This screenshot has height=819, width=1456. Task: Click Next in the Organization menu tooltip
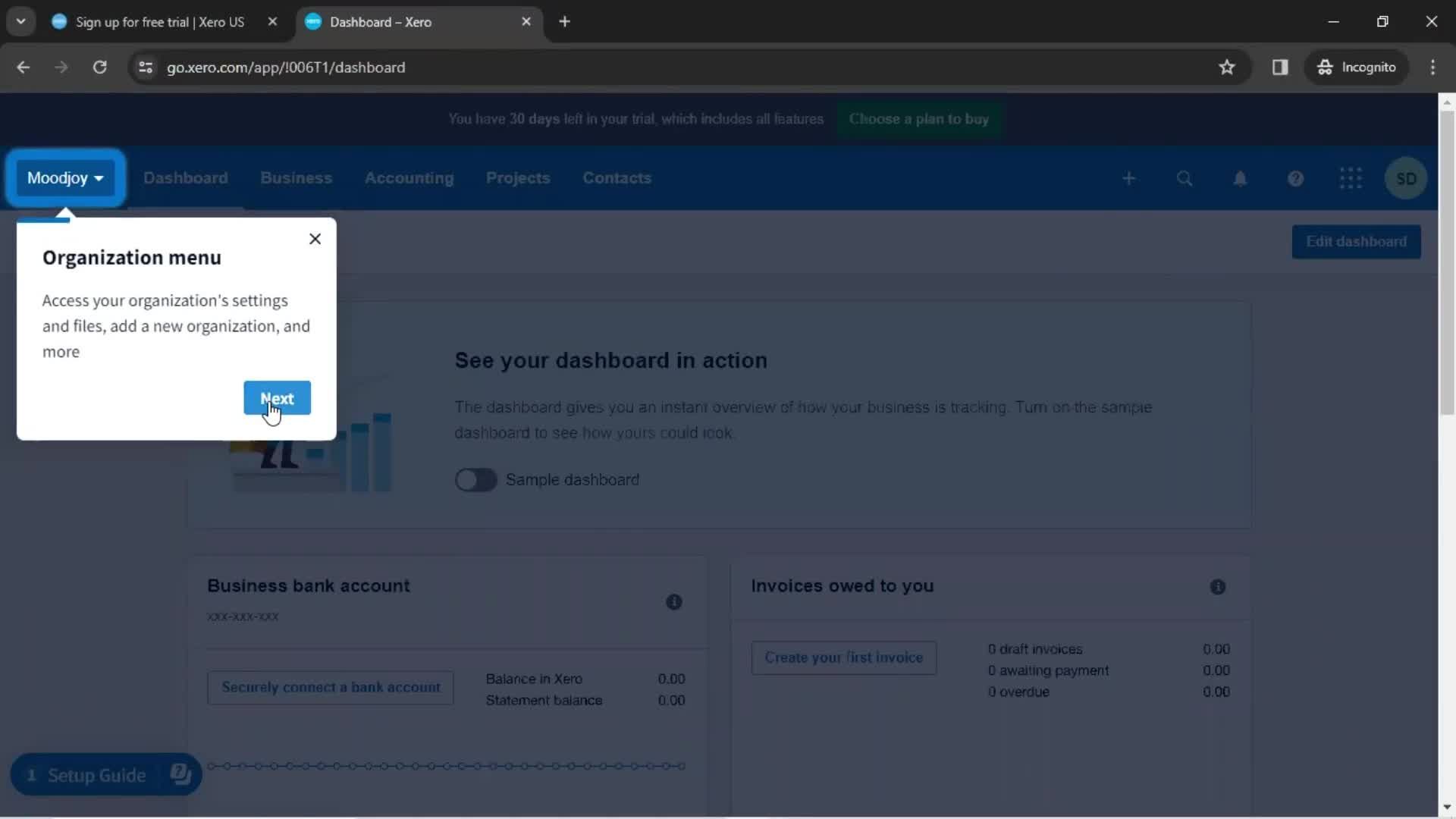coord(277,398)
